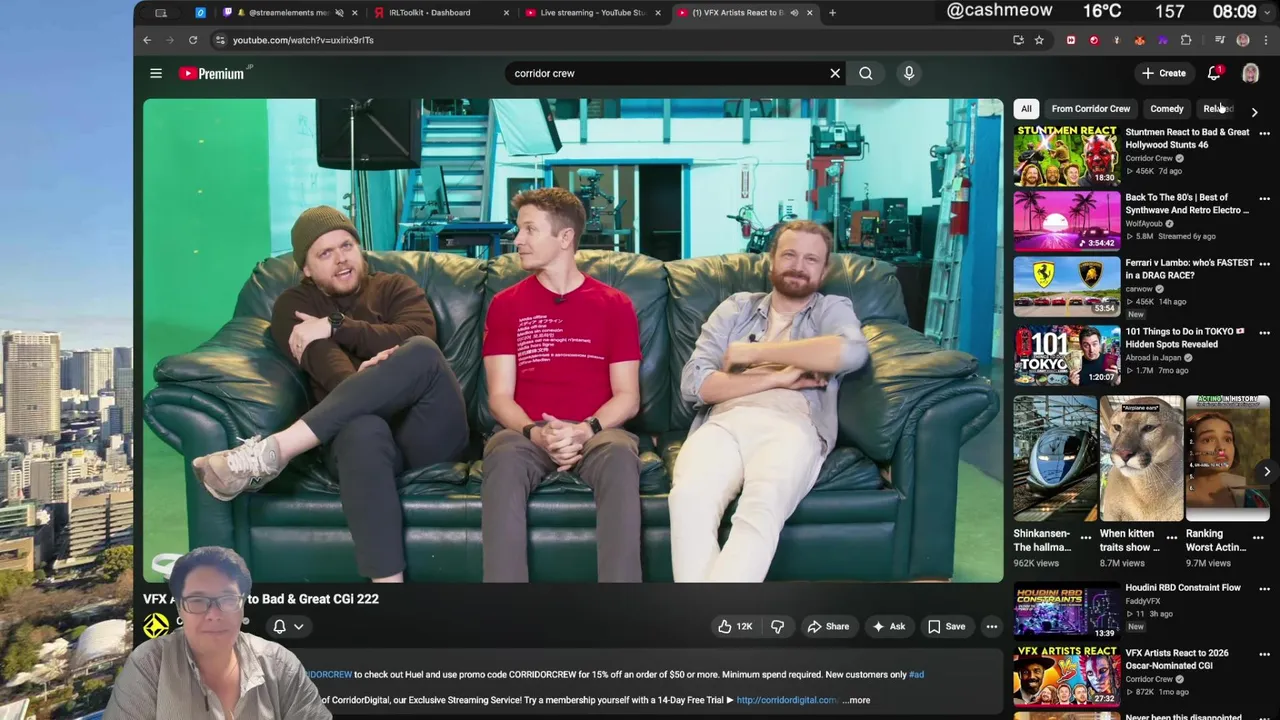Screen dimensions: 1280x720
Task: Click the WolfAyoub channel name
Action: [1144, 223]
